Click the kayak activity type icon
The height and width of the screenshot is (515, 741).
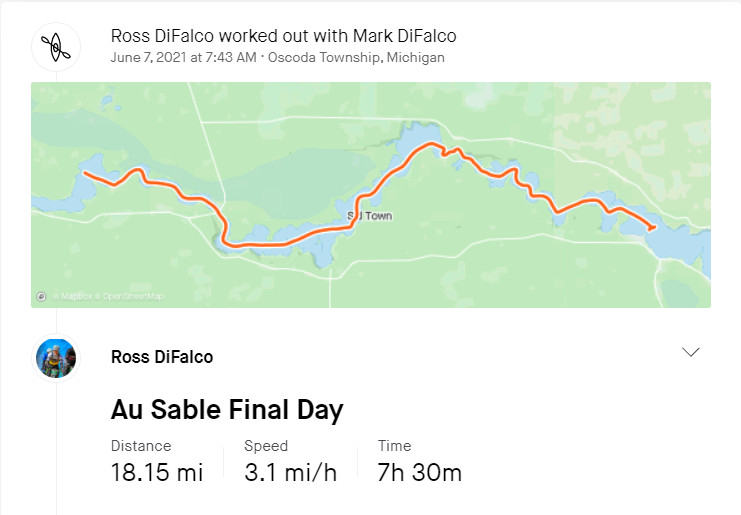[x=56, y=46]
